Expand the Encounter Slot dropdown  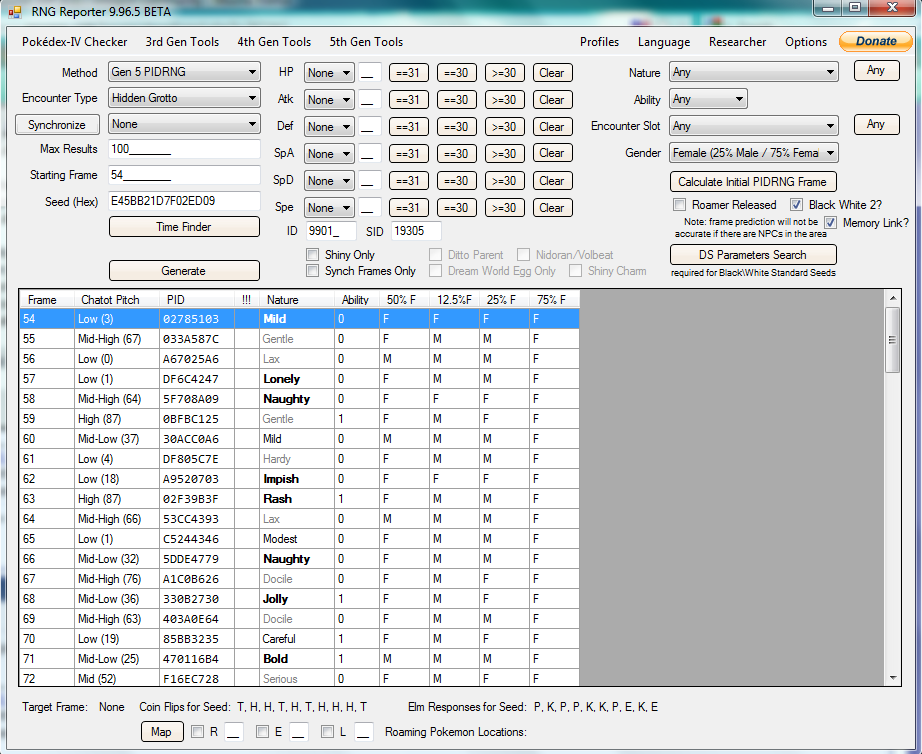coord(754,126)
